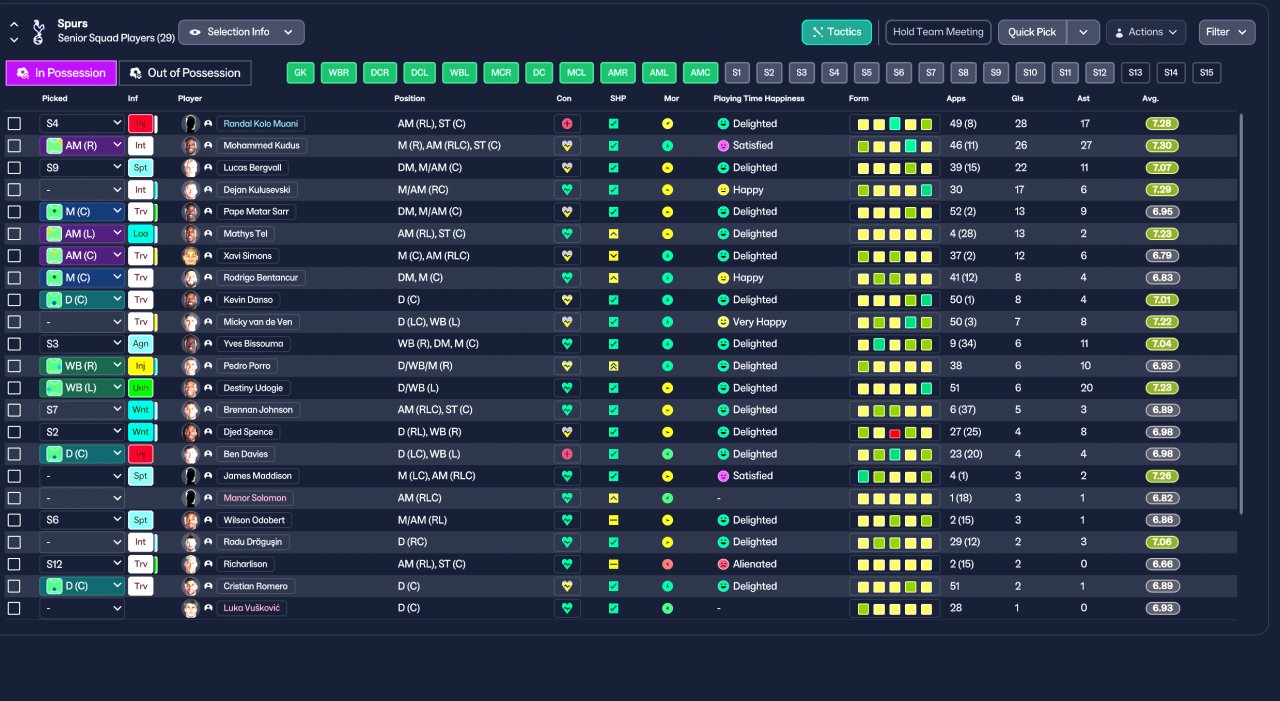1280x701 pixels.
Task: Switch to the Out of Possession tab
Action: [x=185, y=73]
